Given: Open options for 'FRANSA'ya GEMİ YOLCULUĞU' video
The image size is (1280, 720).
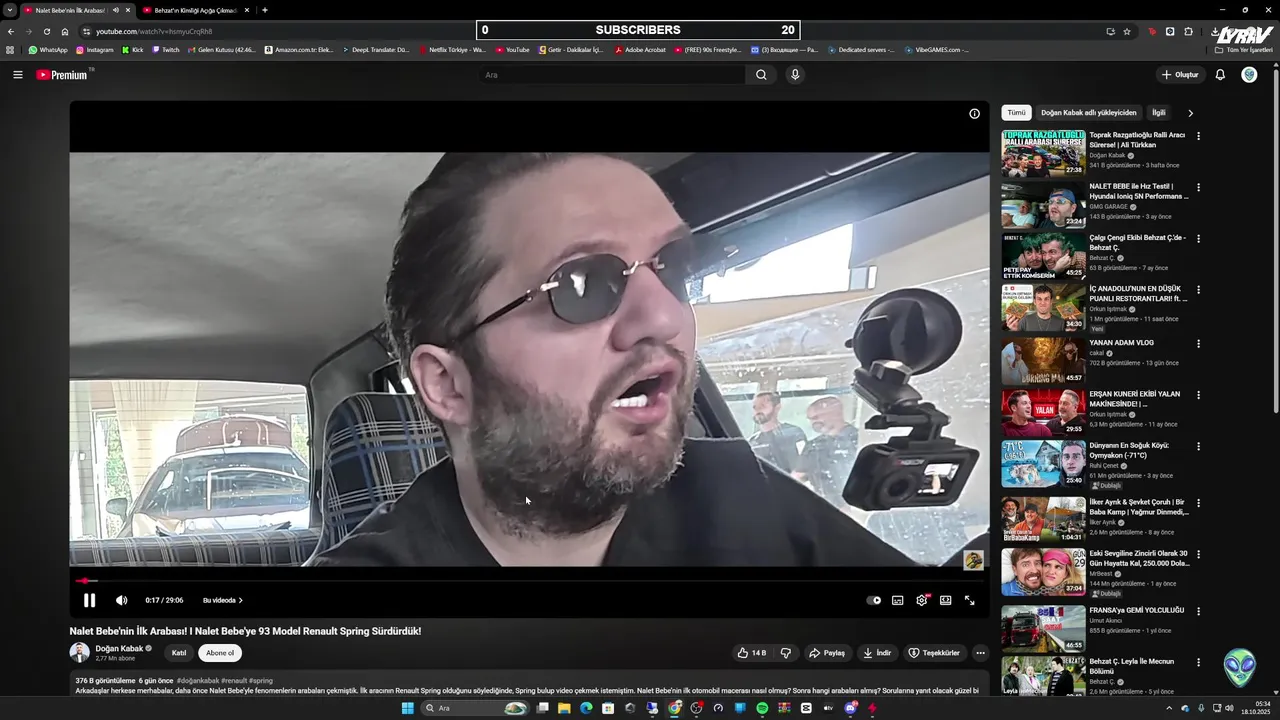Looking at the screenshot, I should tap(1198, 611).
